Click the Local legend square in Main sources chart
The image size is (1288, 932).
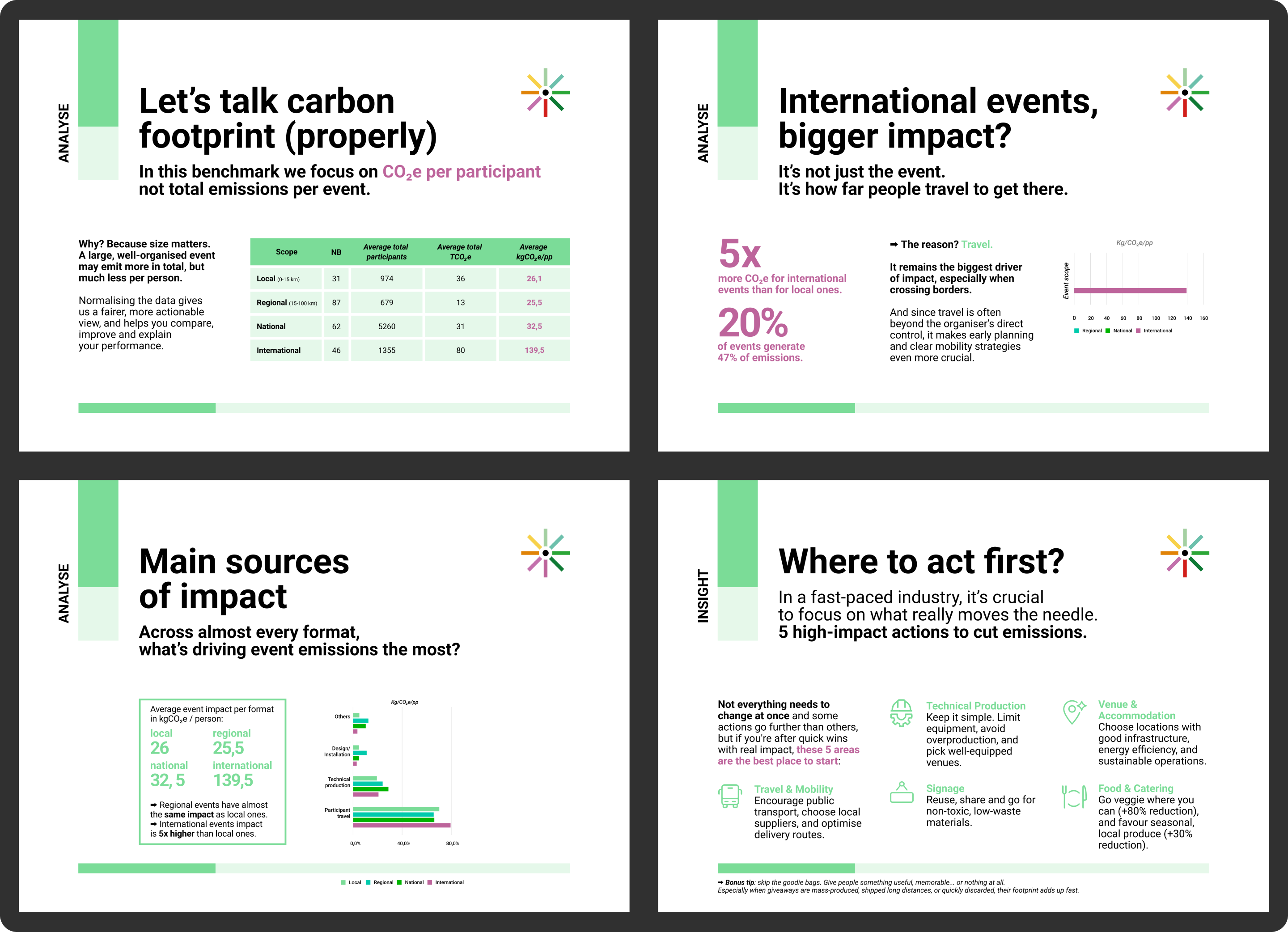(x=343, y=882)
